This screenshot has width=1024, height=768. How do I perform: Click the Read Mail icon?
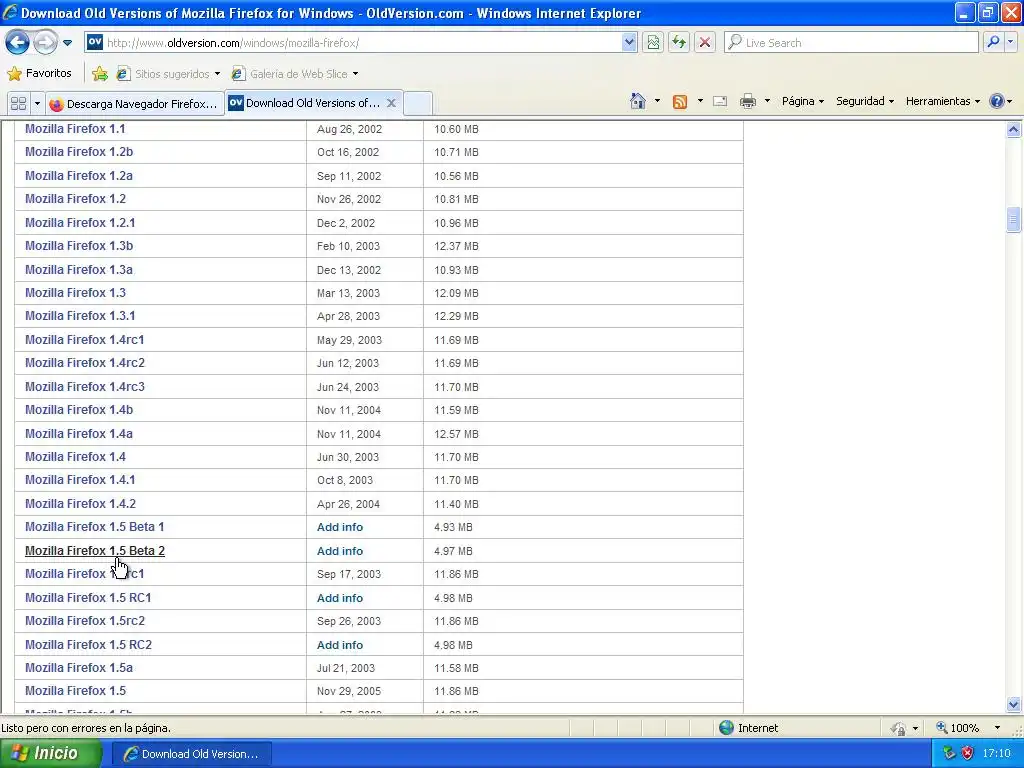point(720,101)
